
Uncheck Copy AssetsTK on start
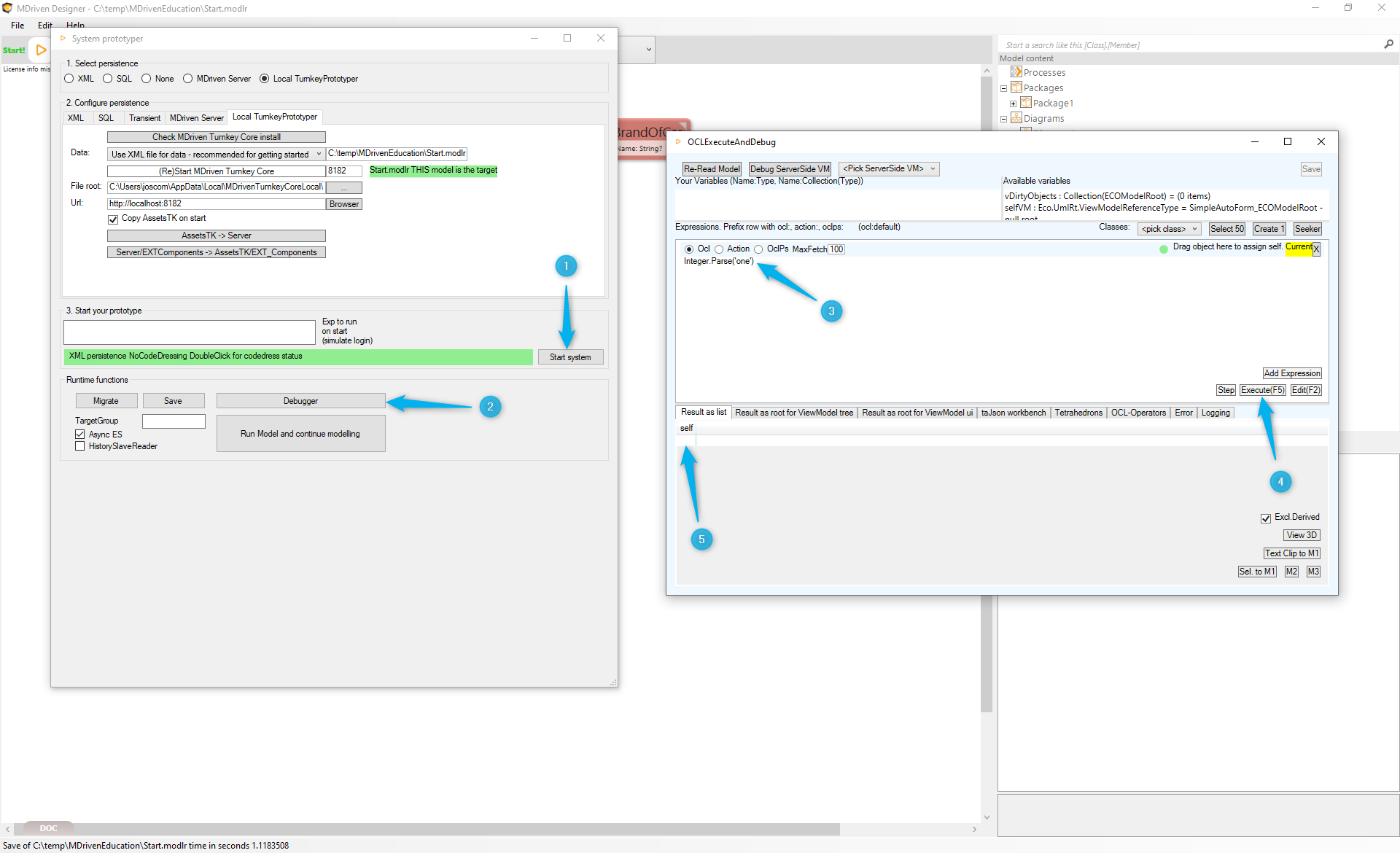pyautogui.click(x=113, y=219)
